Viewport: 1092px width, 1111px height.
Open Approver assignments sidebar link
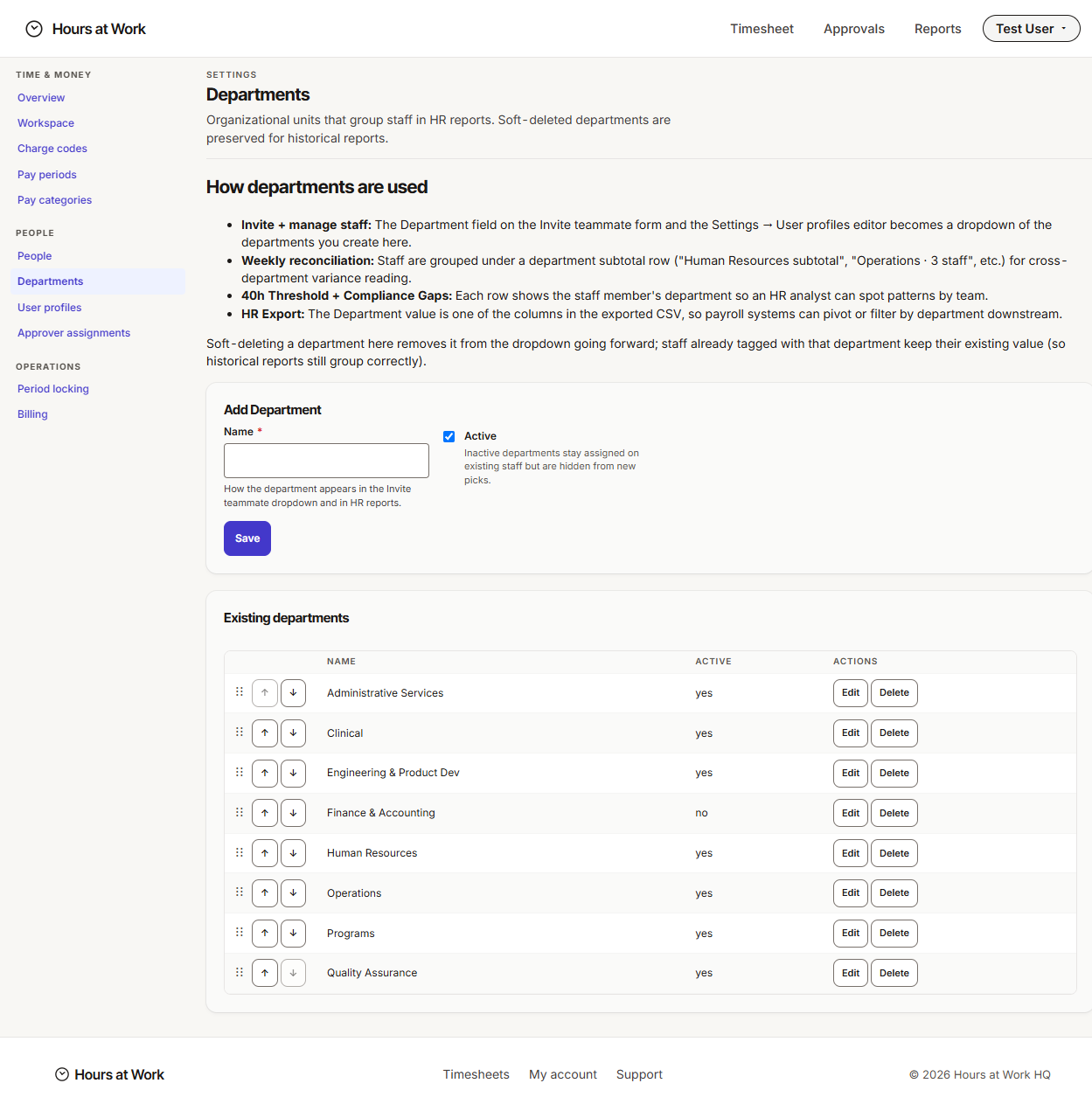pos(73,333)
